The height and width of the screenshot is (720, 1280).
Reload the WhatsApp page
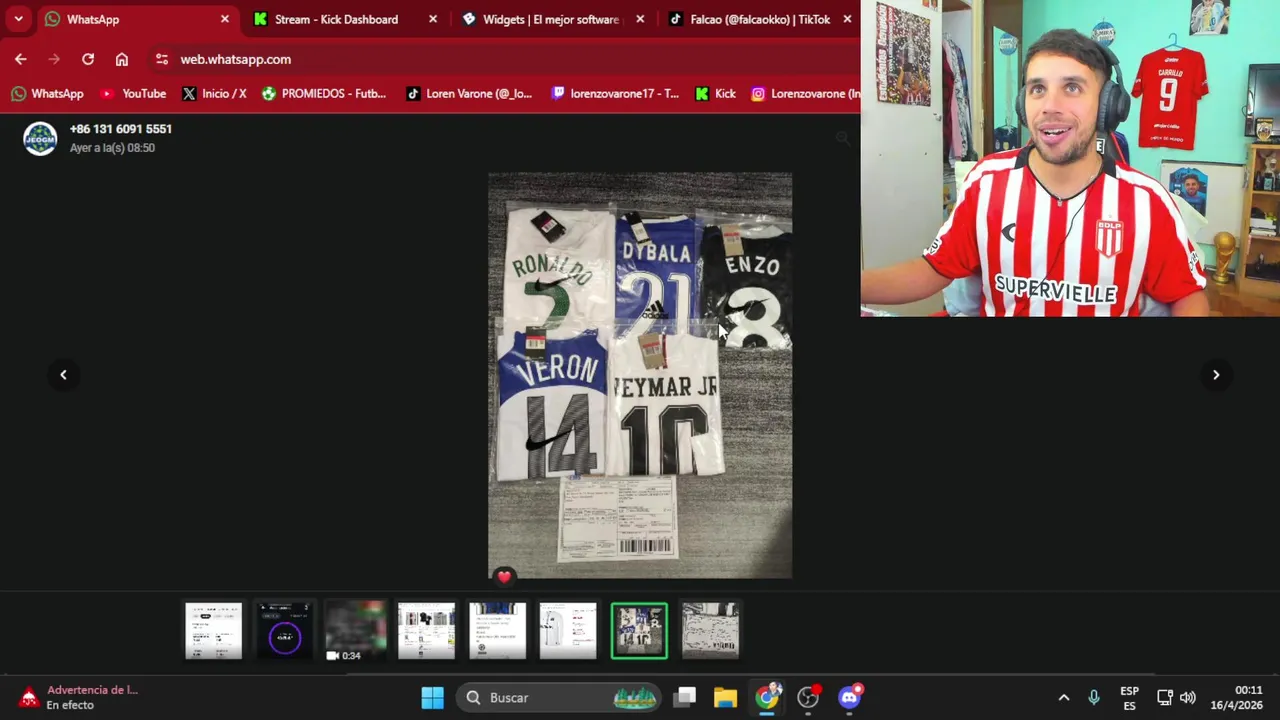pyautogui.click(x=88, y=59)
